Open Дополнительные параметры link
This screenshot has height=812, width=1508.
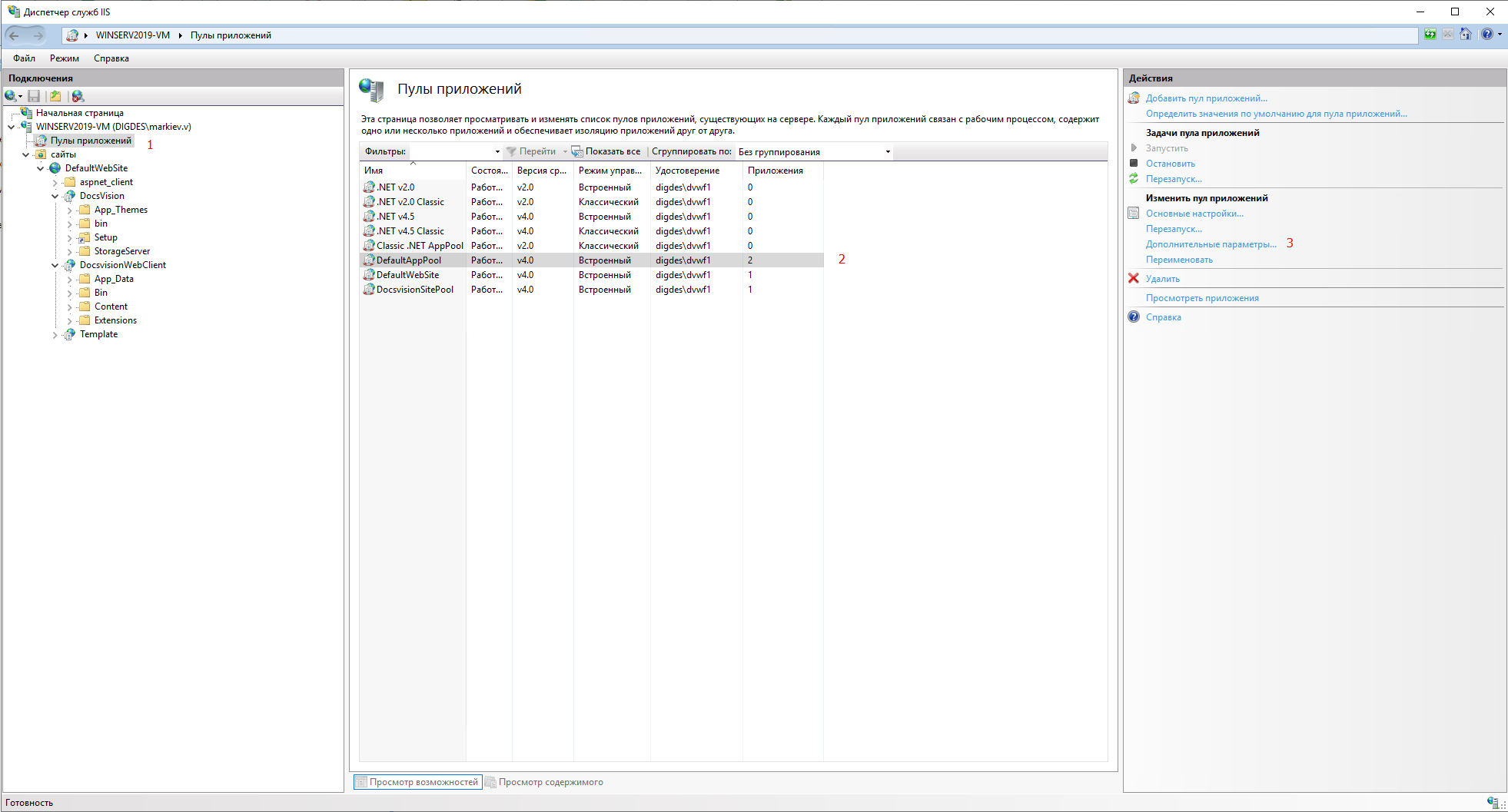tap(1211, 244)
